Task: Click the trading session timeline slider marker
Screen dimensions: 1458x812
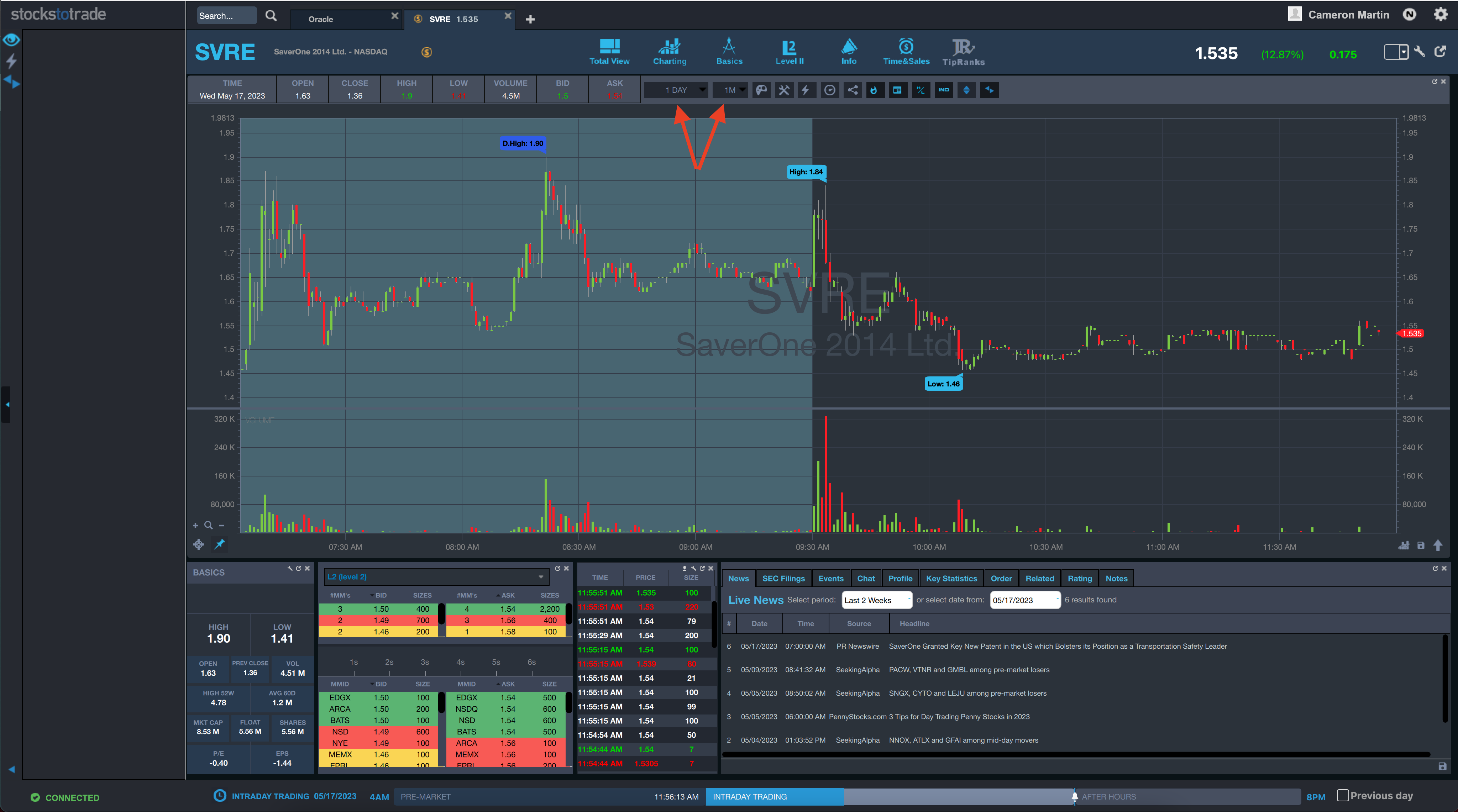Action: click(x=1074, y=796)
